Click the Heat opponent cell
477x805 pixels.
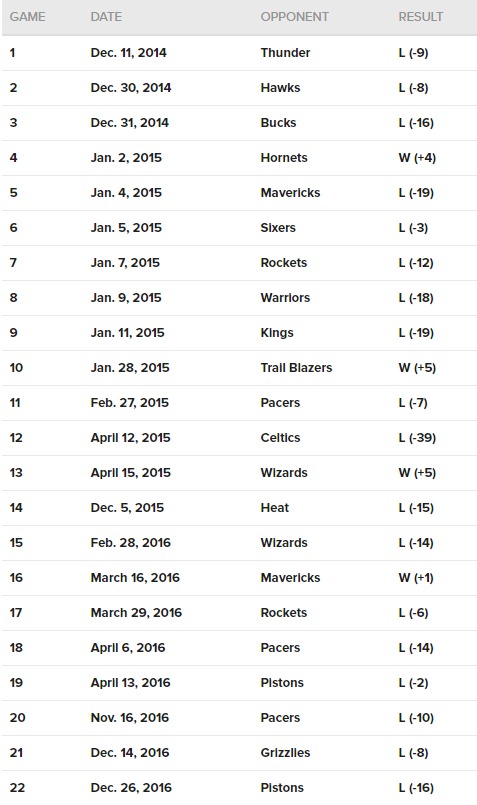click(x=275, y=508)
